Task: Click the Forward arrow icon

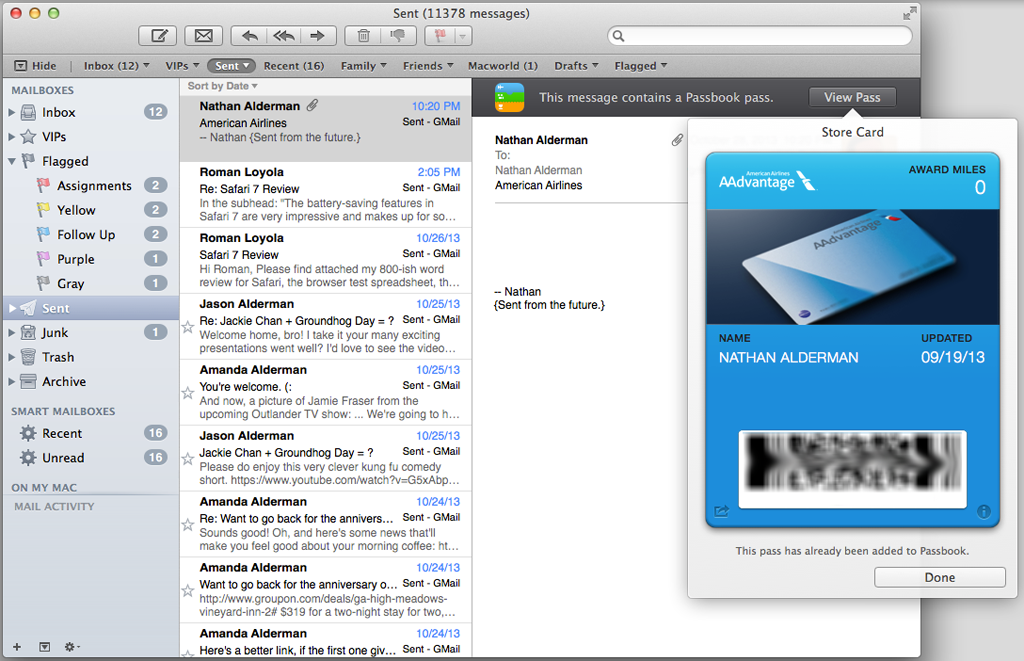Action: tap(318, 36)
